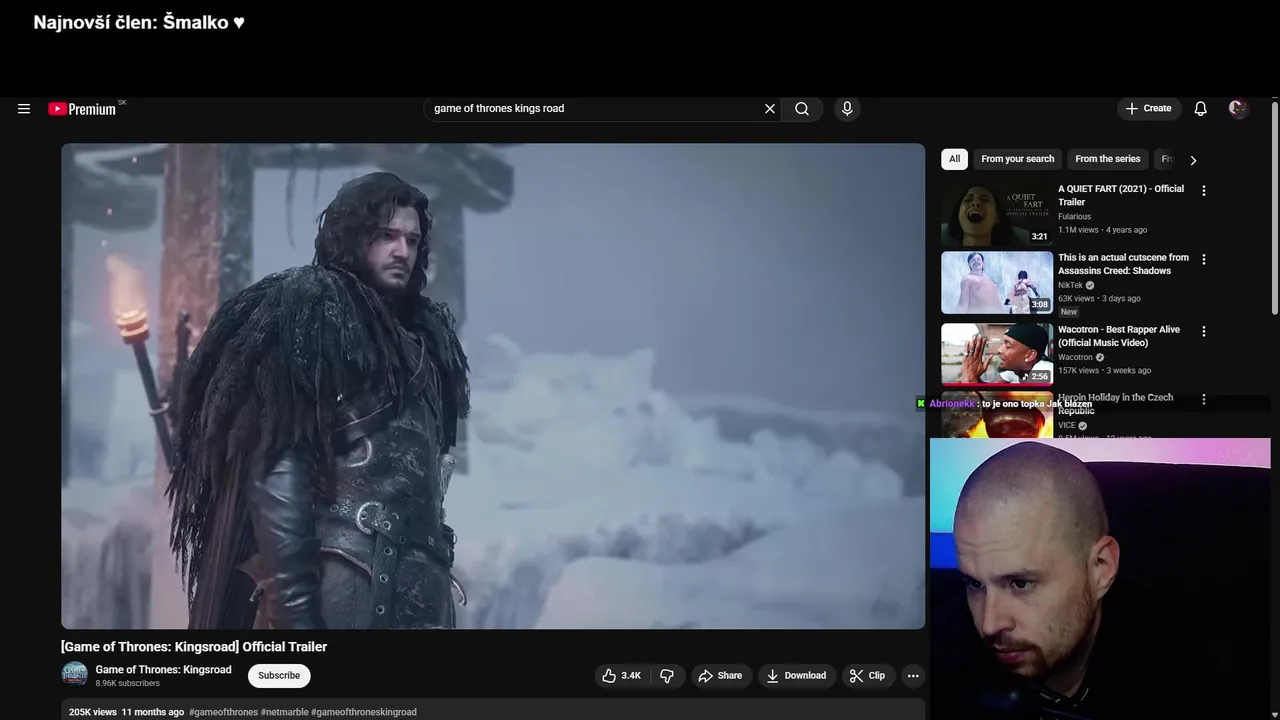
Task: Click the #gameofthrones hashtag
Action: click(223, 712)
